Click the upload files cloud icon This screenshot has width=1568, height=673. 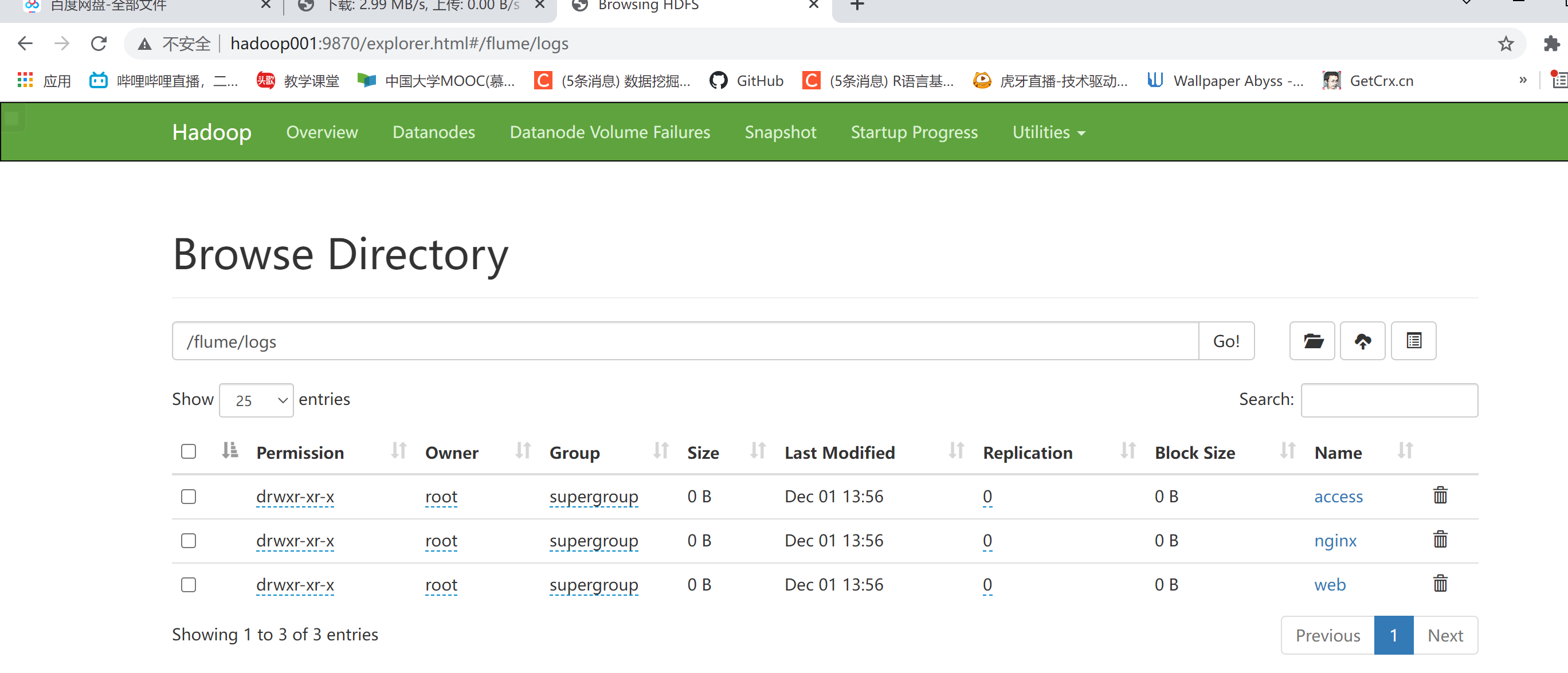pos(1362,341)
